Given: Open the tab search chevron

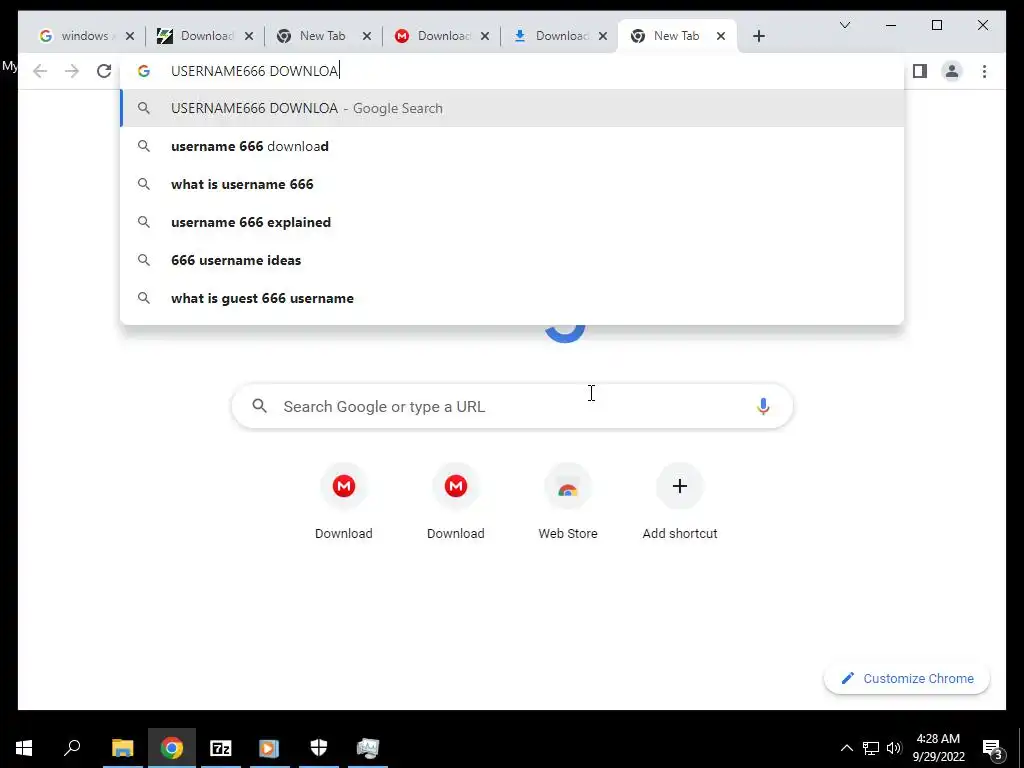Looking at the screenshot, I should [844, 25].
